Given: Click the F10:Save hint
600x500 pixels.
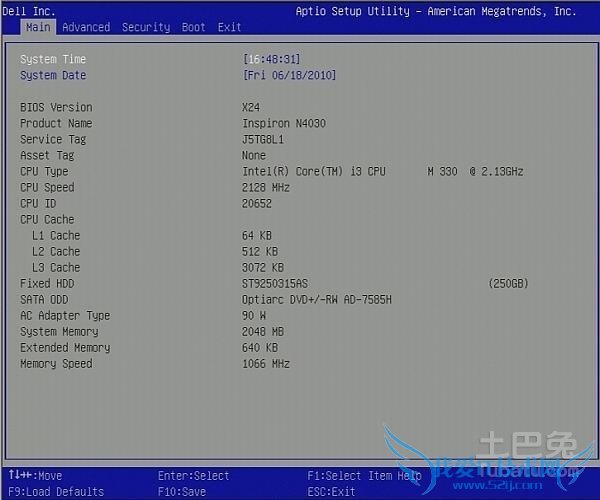Looking at the screenshot, I should (182, 492).
